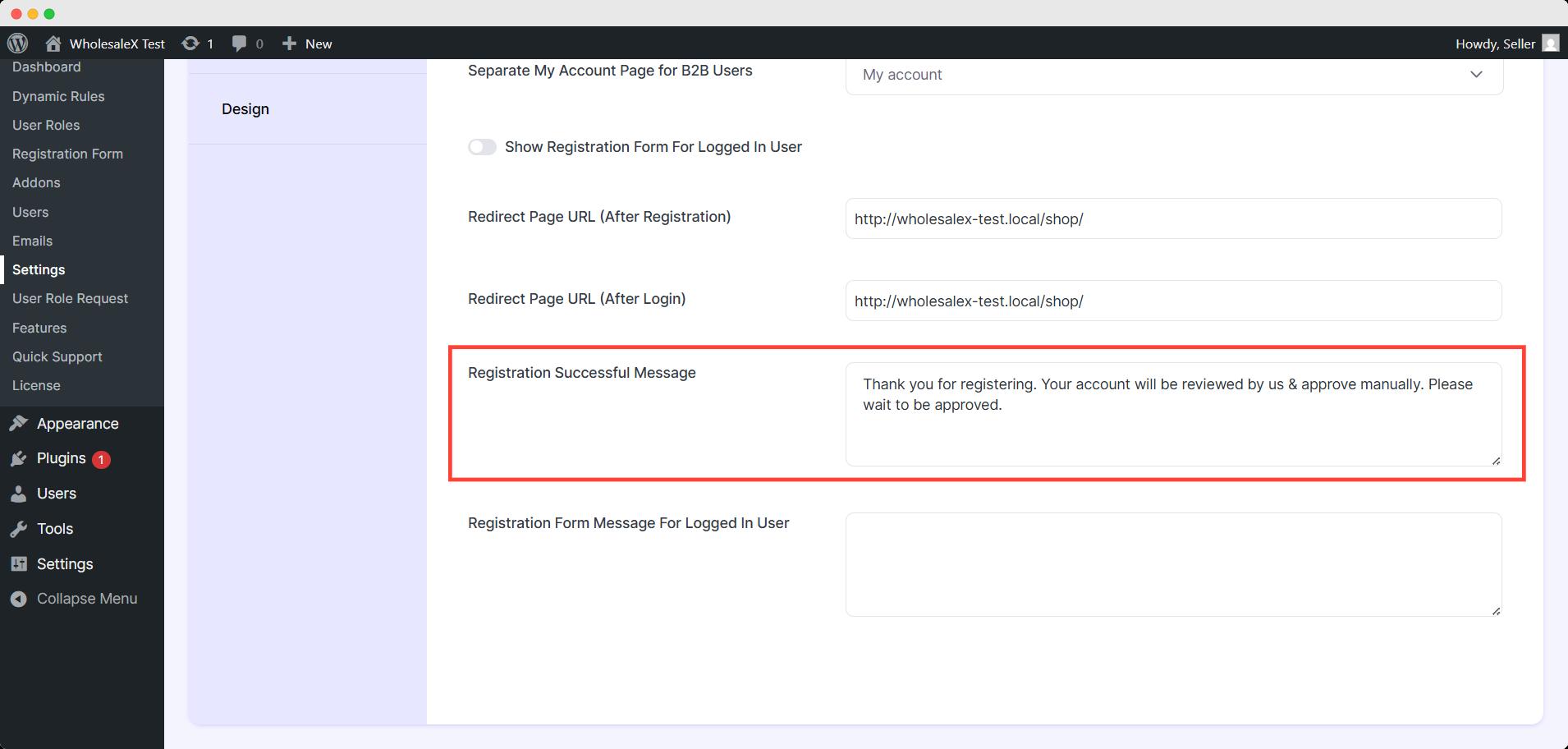Click resize handle of Logged In User message textarea
Viewport: 1568px width, 749px height.
[x=1496, y=611]
